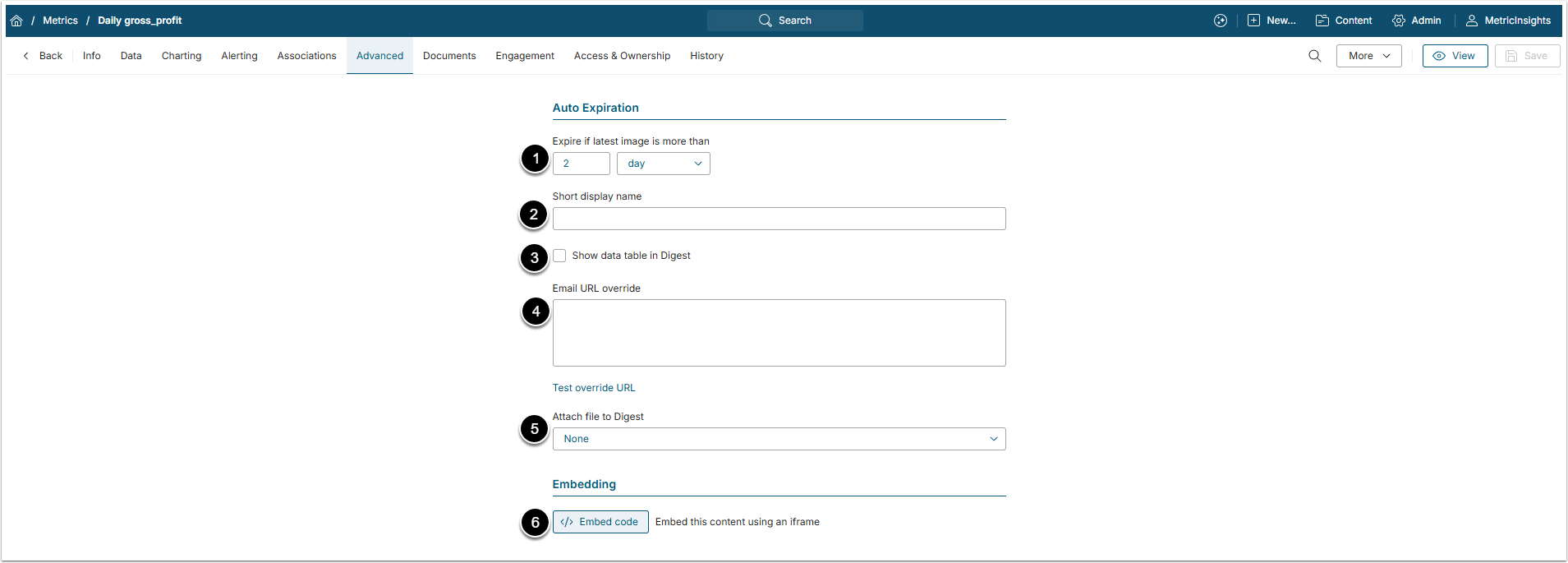Open the favorites icon in top bar

click(1221, 21)
